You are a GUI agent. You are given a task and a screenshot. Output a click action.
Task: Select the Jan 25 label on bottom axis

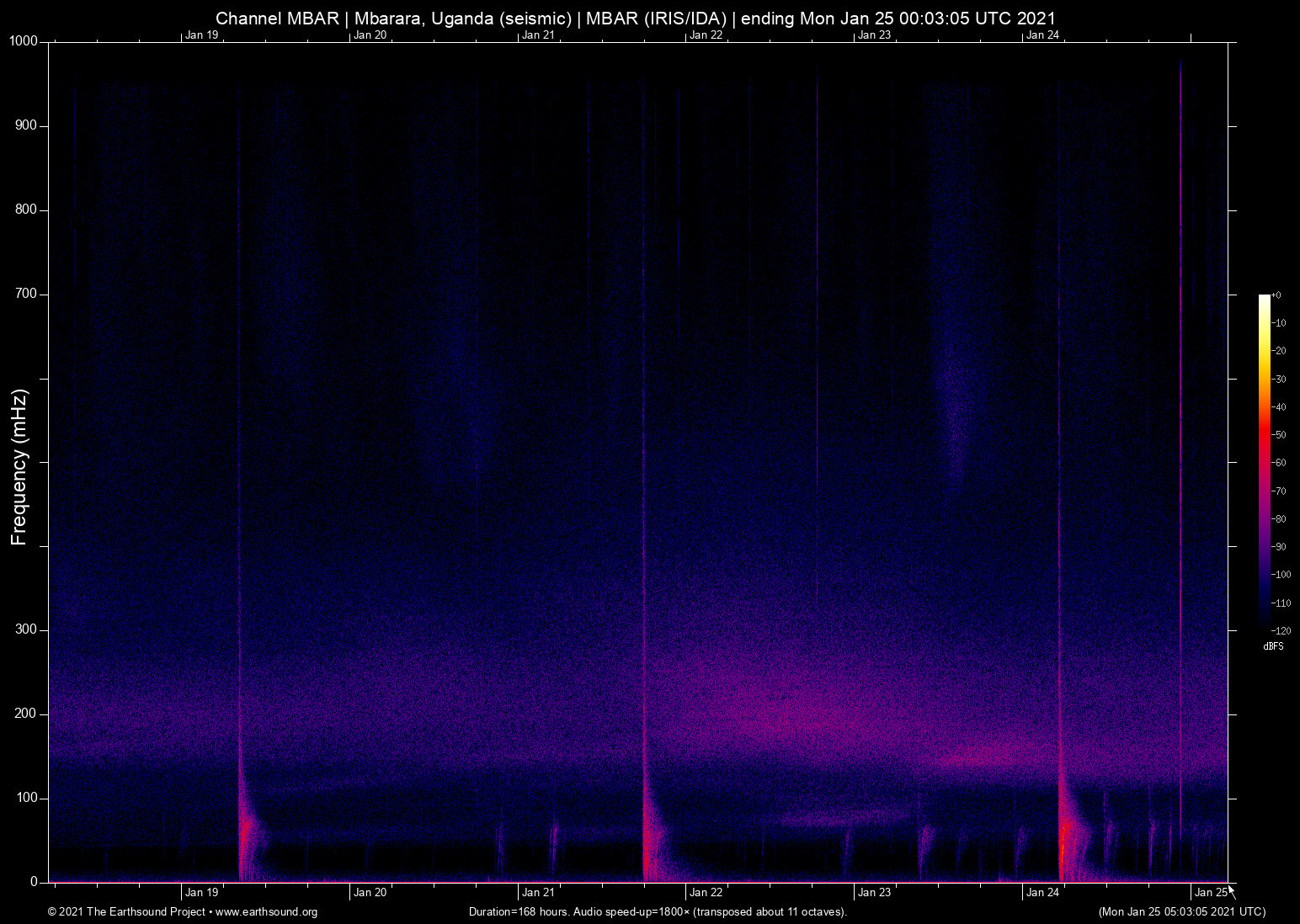click(x=1211, y=892)
